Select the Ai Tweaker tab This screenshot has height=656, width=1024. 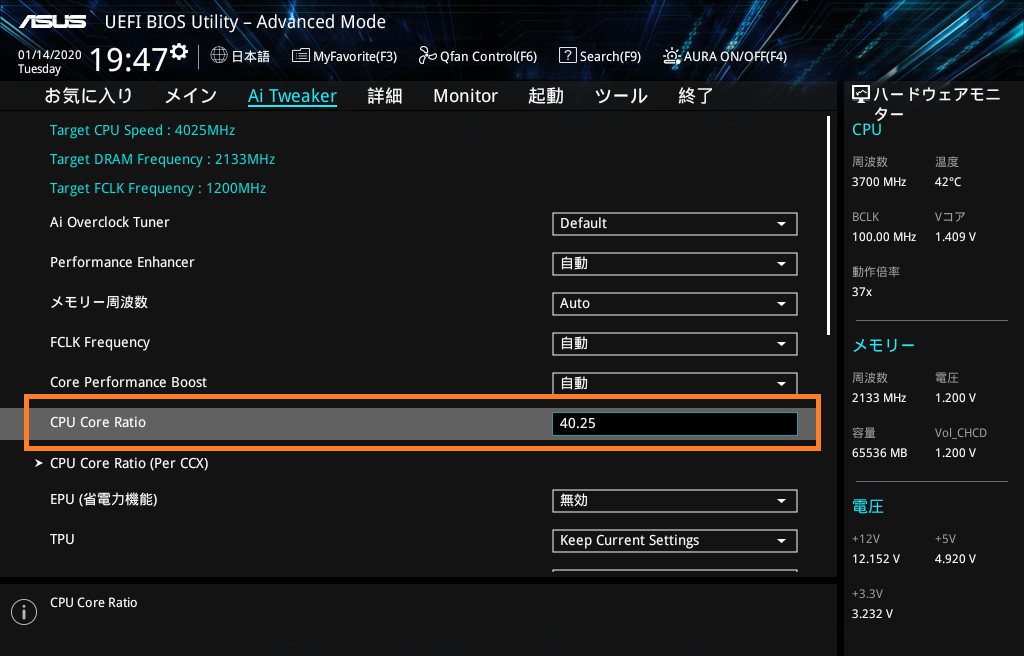pos(292,96)
